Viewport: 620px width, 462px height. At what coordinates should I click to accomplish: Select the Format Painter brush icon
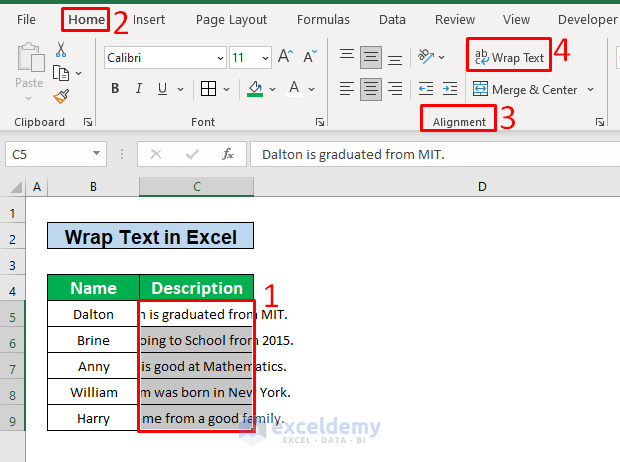tap(61, 96)
